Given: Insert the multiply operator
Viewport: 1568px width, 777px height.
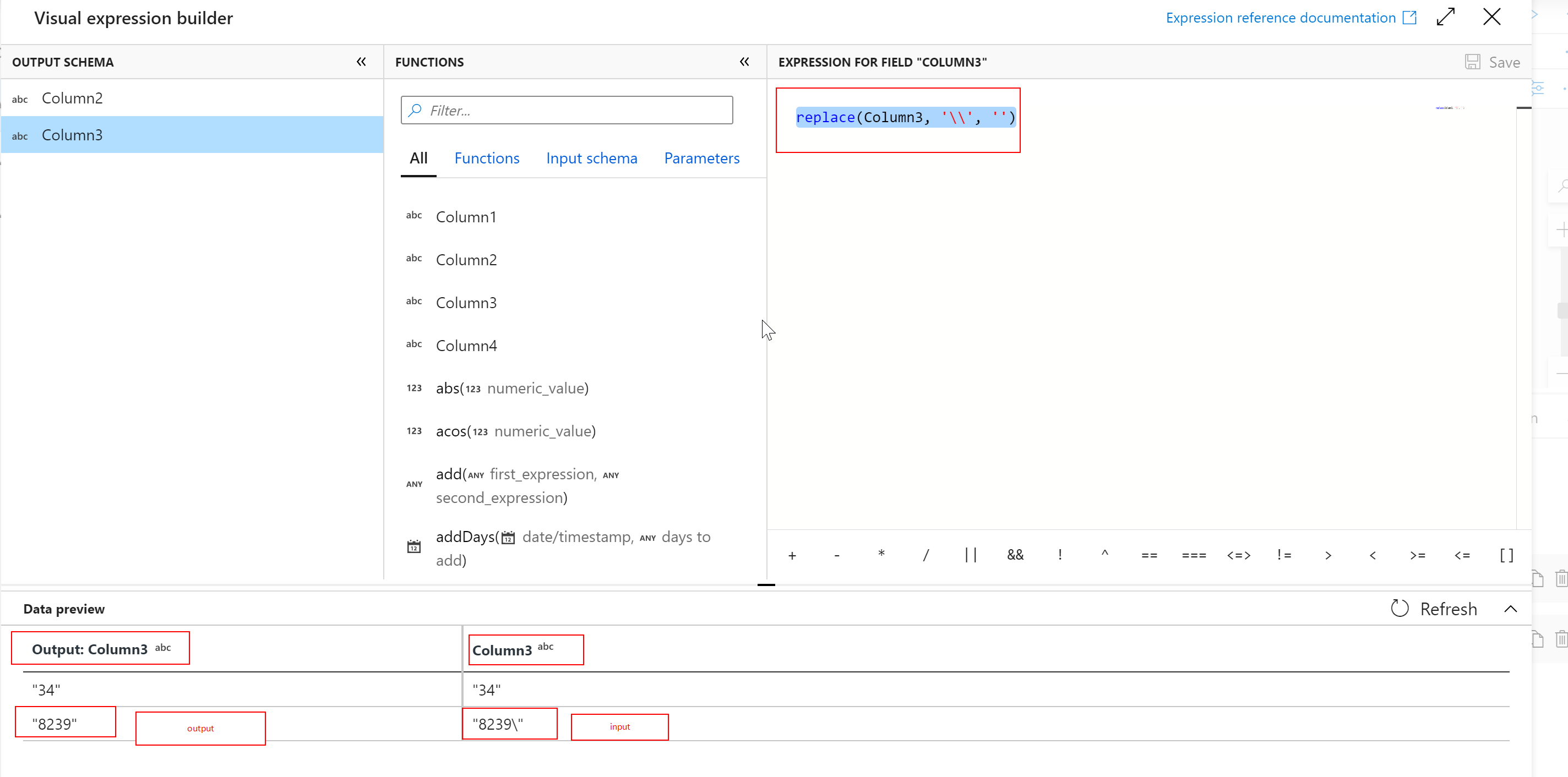Looking at the screenshot, I should [x=881, y=555].
